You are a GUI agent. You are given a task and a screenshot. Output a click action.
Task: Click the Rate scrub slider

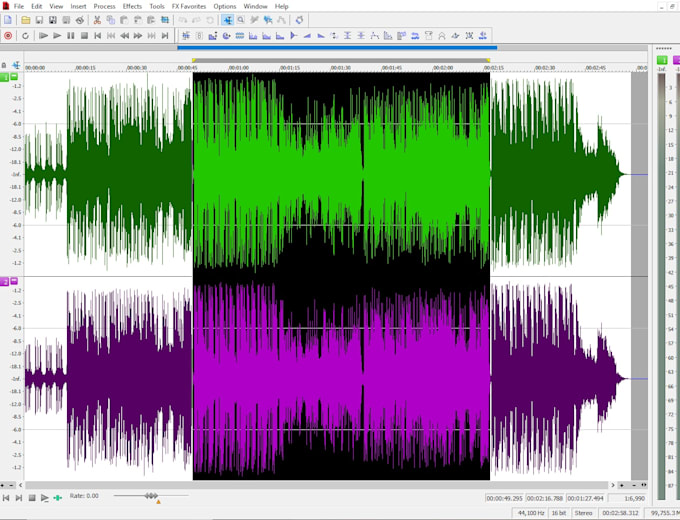tap(151, 496)
